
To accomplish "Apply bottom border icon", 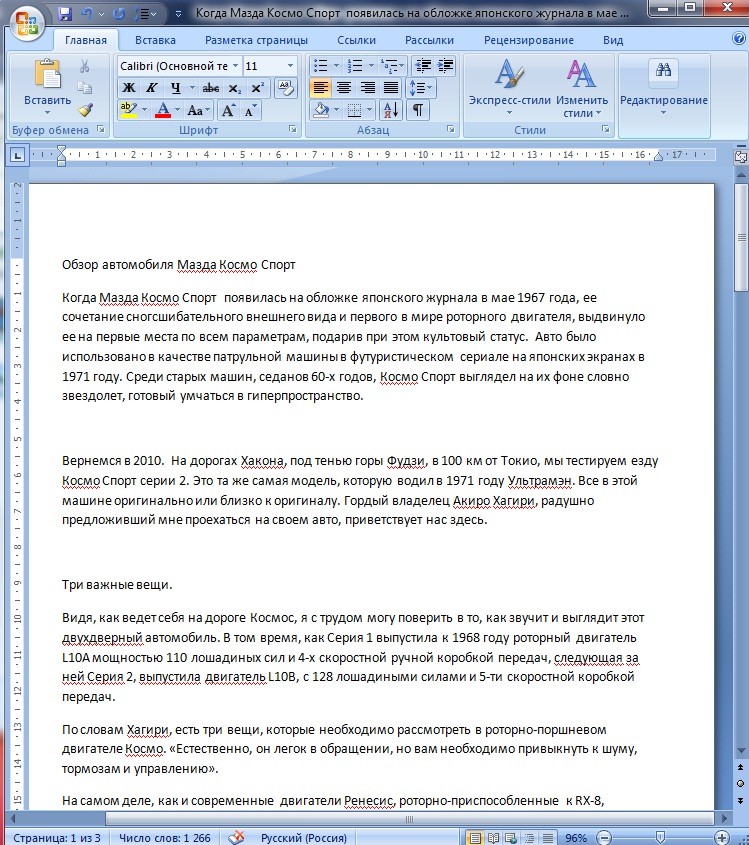I will tap(354, 110).
